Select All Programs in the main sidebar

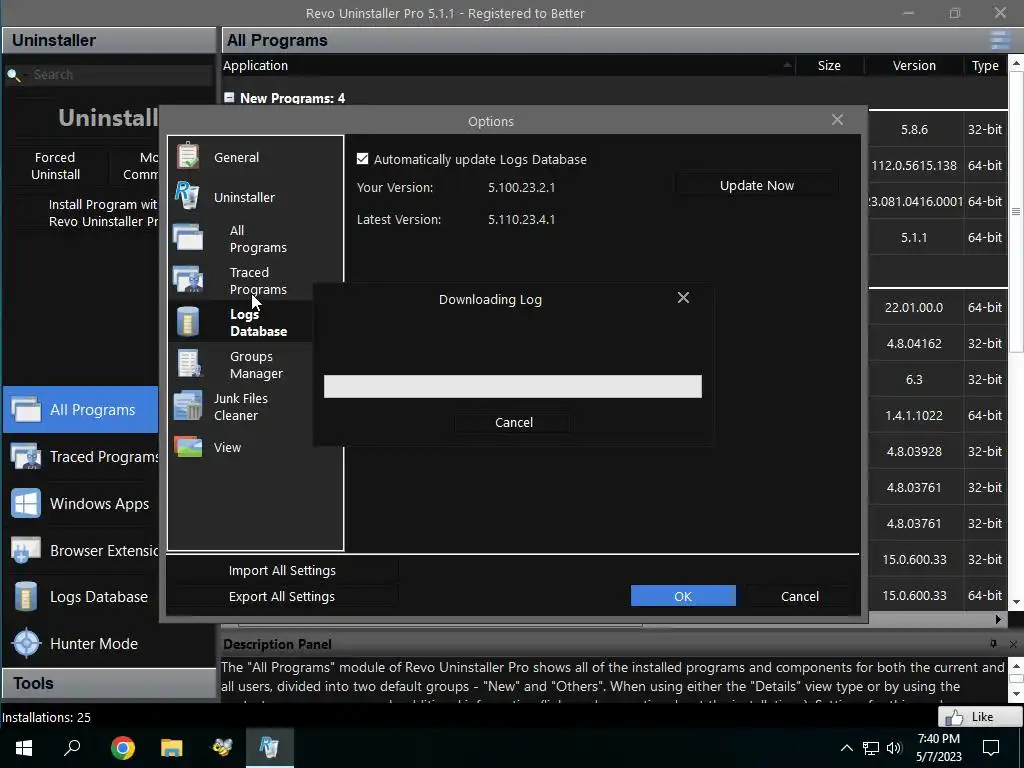tap(80, 409)
